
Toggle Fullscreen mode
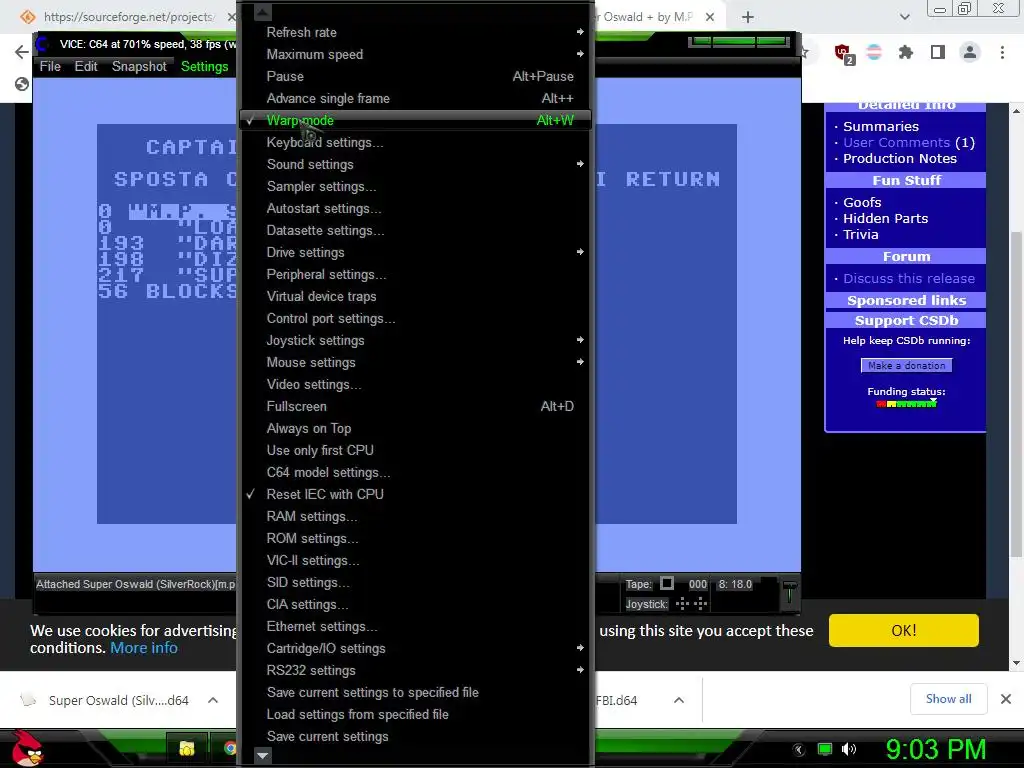tap(415, 406)
